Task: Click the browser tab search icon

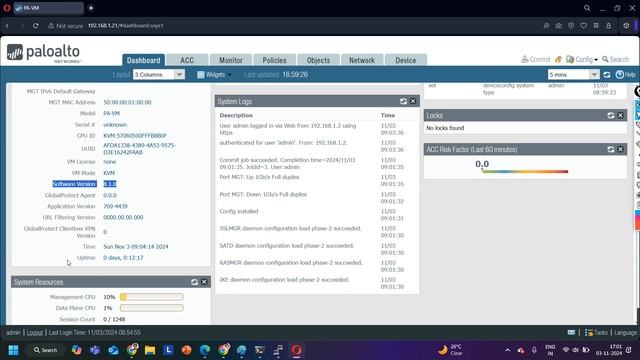Action: [x=587, y=8]
